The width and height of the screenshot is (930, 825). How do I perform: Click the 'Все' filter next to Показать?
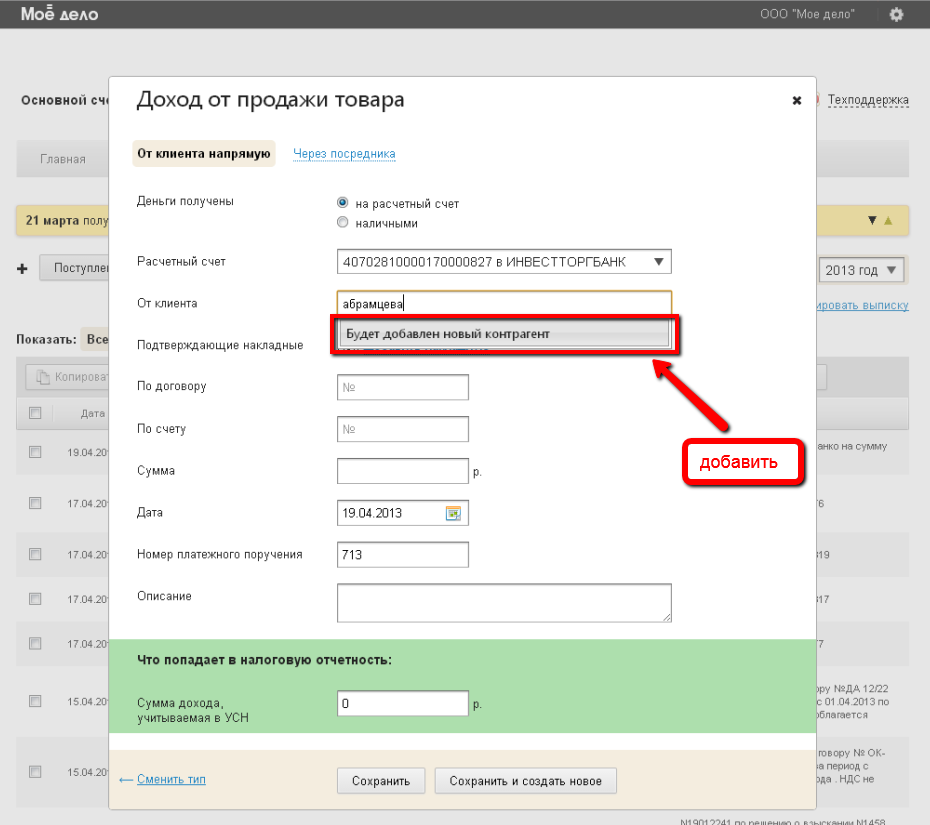click(x=97, y=339)
